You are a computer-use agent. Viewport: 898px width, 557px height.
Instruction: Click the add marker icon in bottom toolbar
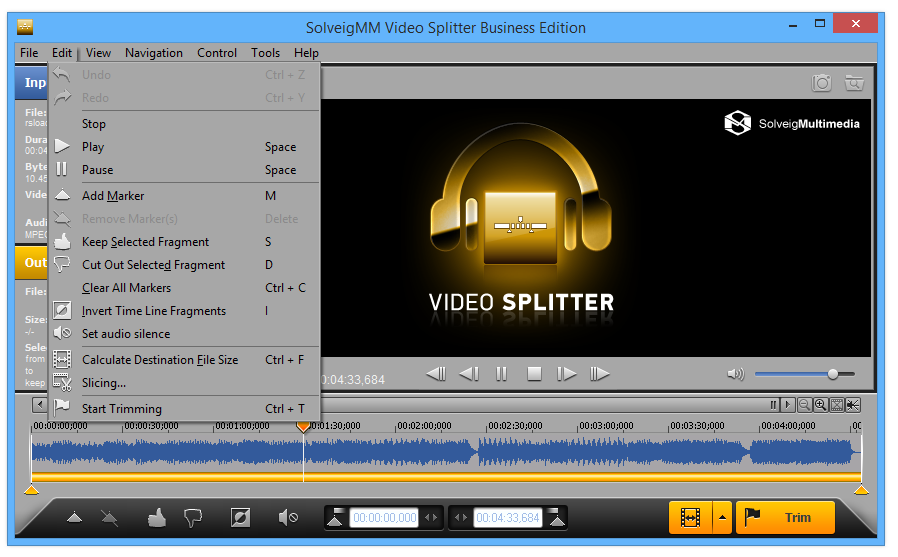[74, 518]
